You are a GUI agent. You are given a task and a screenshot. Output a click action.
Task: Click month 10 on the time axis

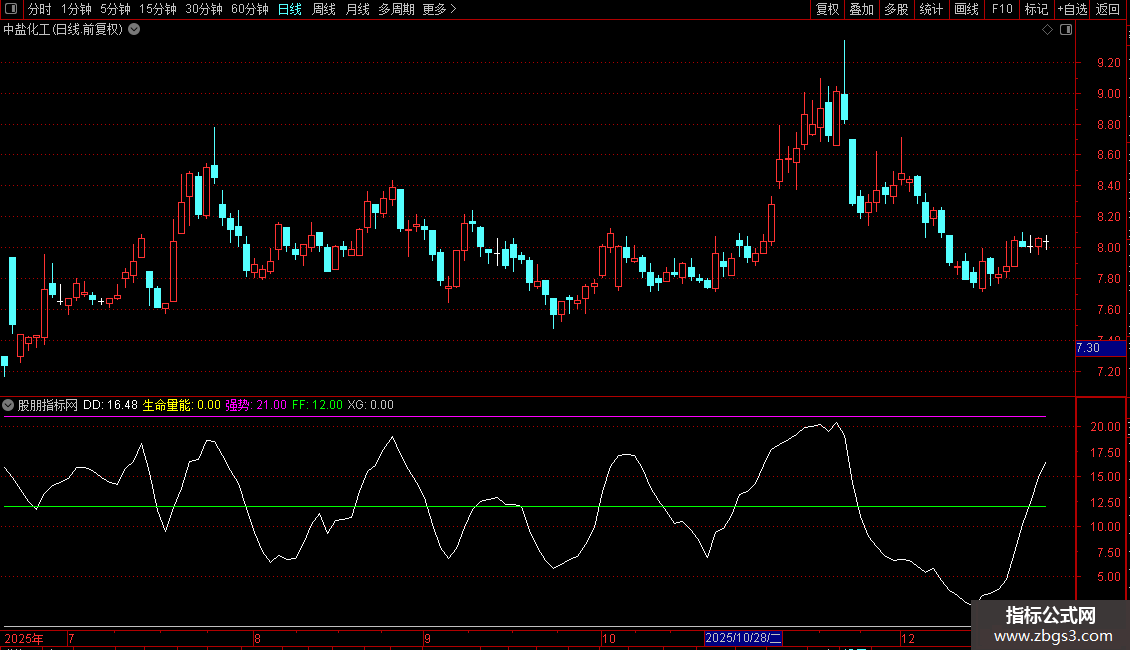point(609,638)
